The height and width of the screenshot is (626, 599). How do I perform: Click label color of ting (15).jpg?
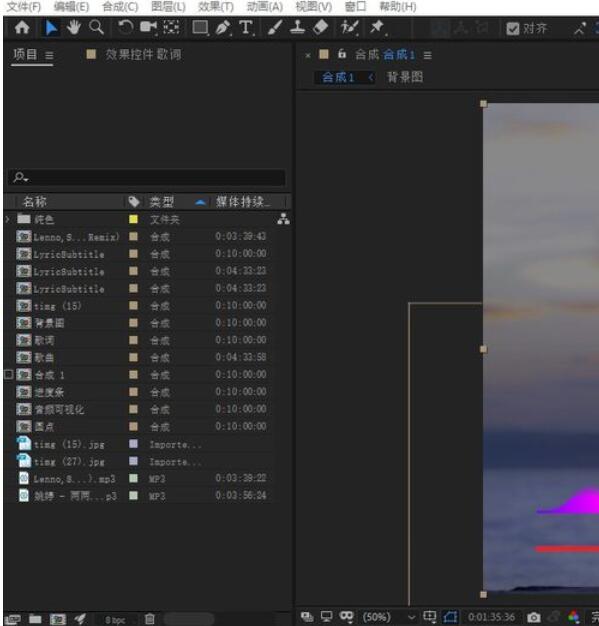coord(133,444)
